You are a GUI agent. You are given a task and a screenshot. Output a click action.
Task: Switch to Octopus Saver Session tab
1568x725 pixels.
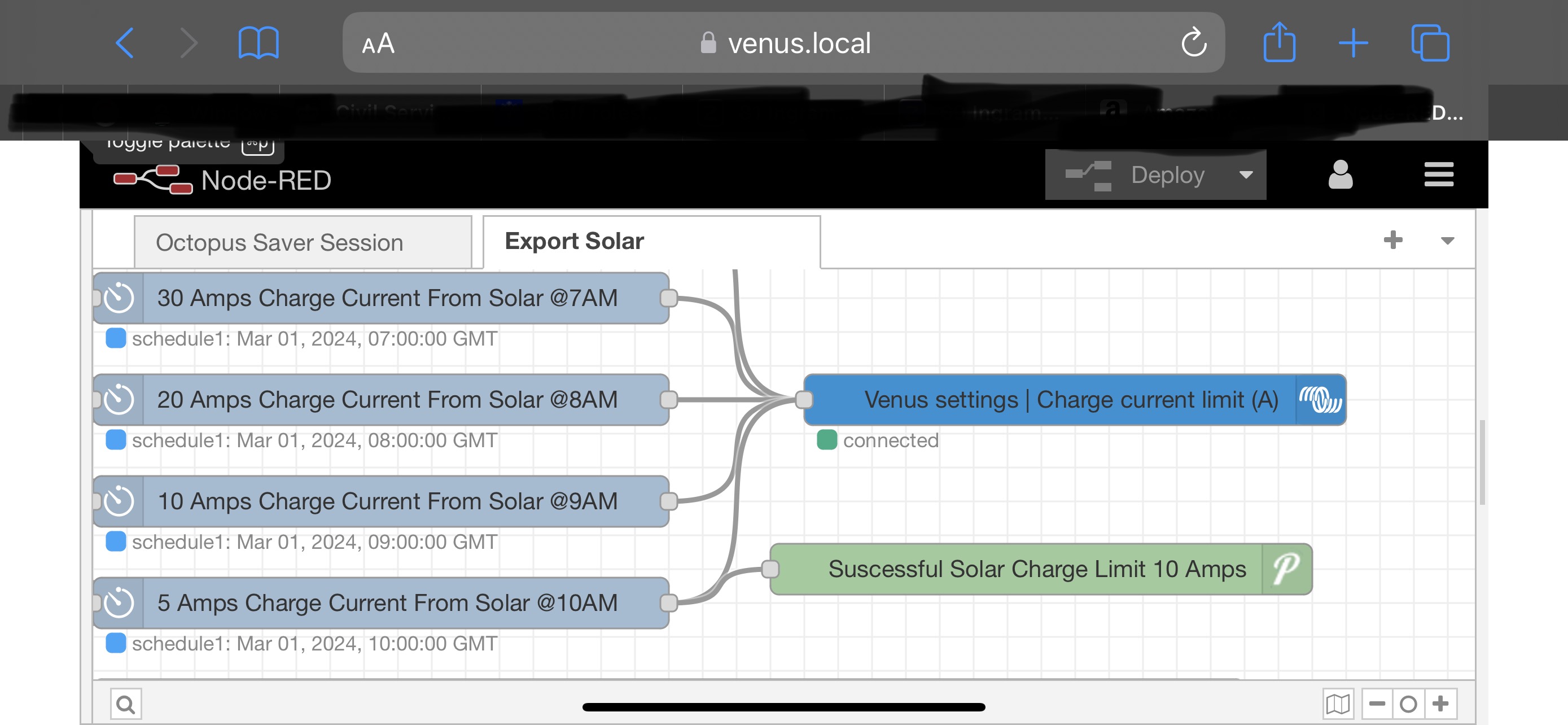[x=303, y=242]
